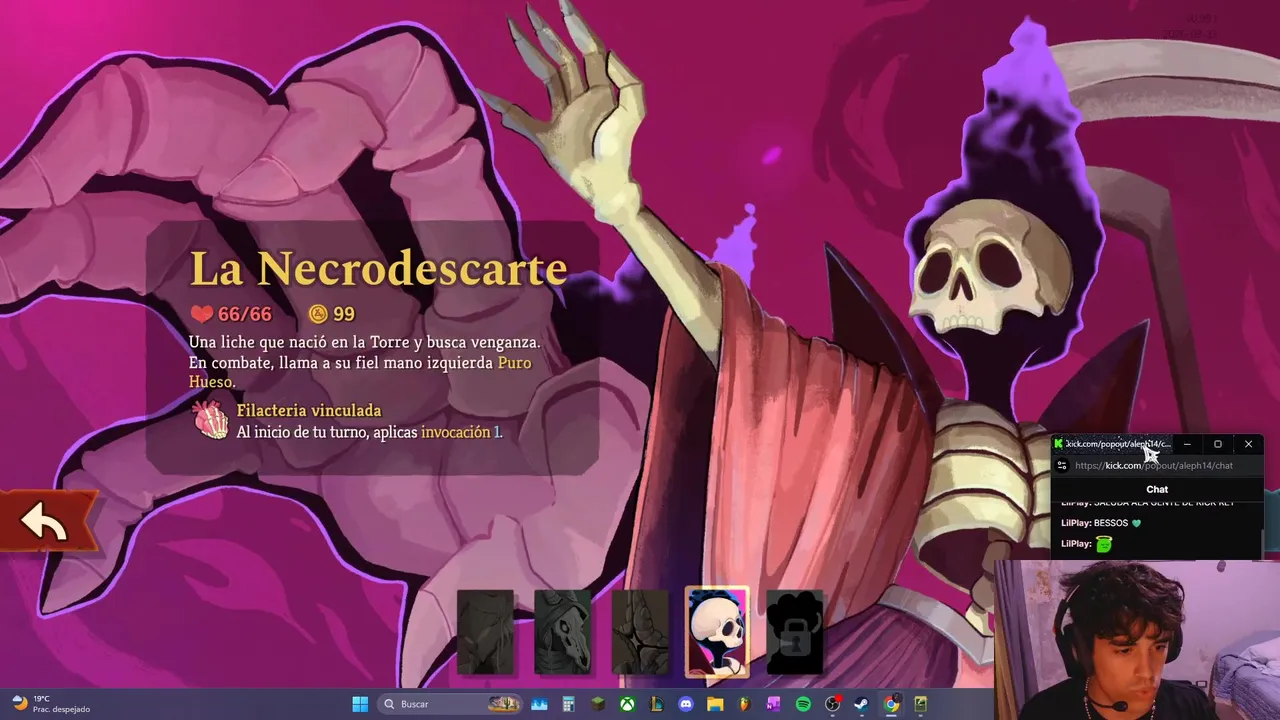Open FL Studio from the taskbar

744,704
